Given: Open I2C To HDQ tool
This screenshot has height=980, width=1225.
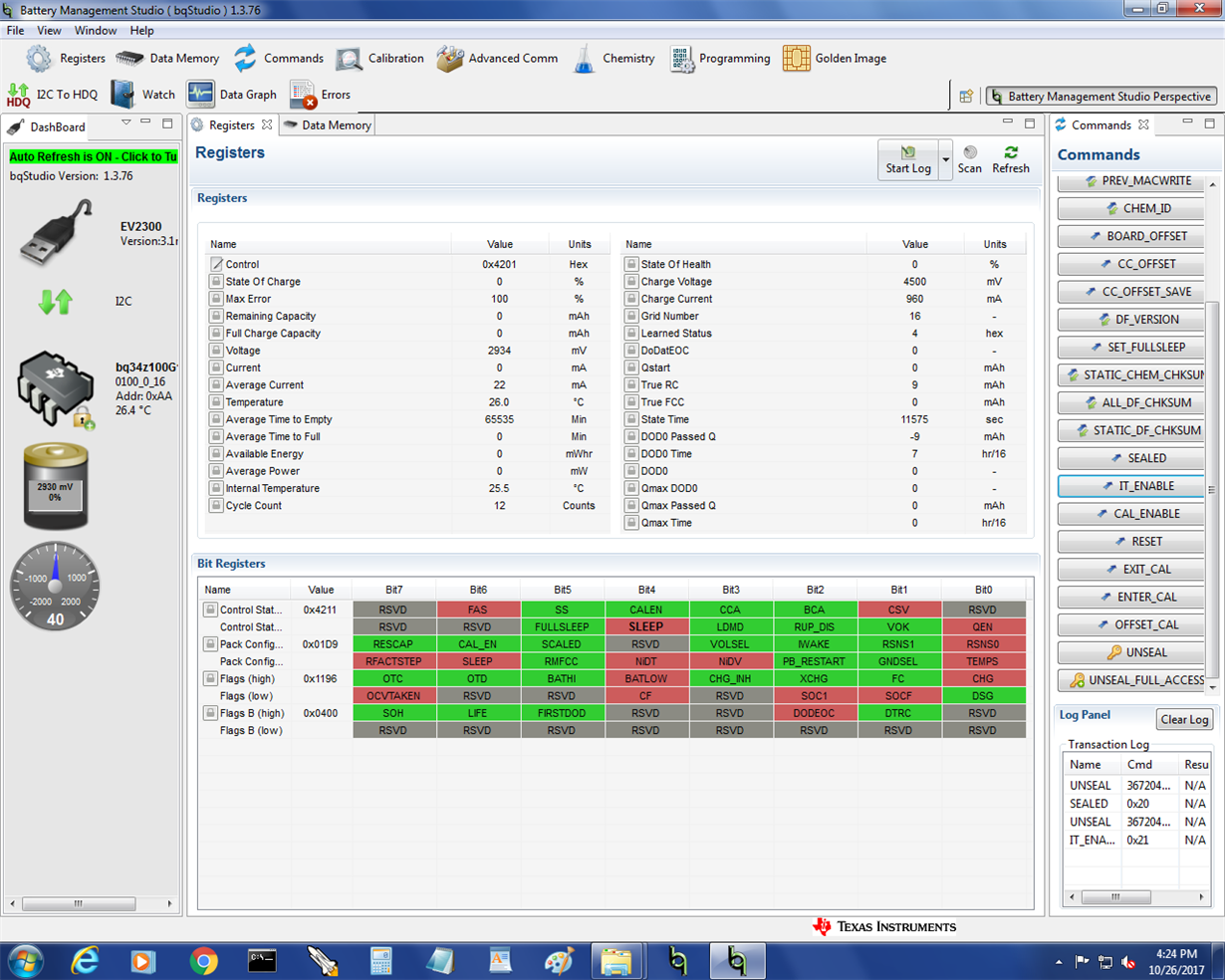Looking at the screenshot, I should click(52, 95).
